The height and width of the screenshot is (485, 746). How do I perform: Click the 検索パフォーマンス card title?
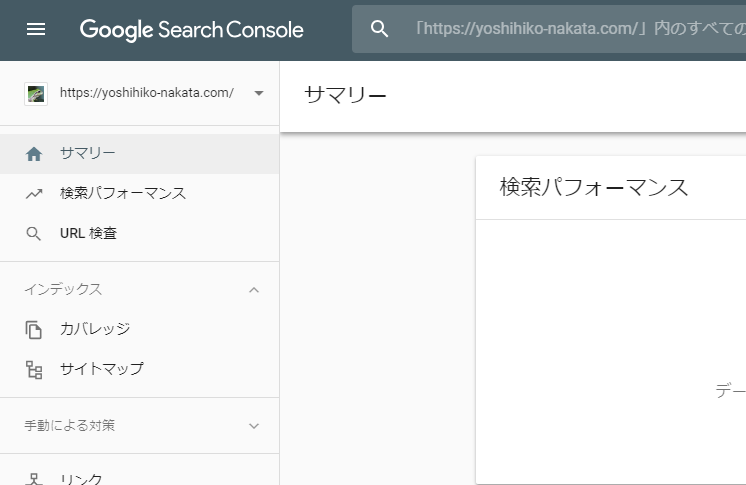tap(594, 188)
